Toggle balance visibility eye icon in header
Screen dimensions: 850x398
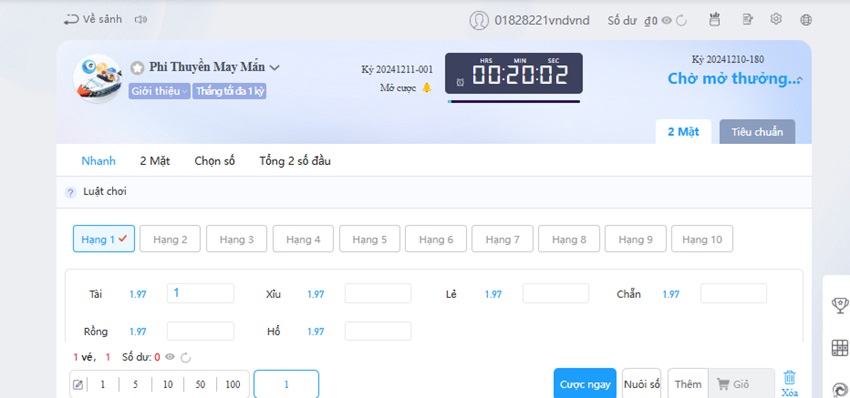click(667, 21)
